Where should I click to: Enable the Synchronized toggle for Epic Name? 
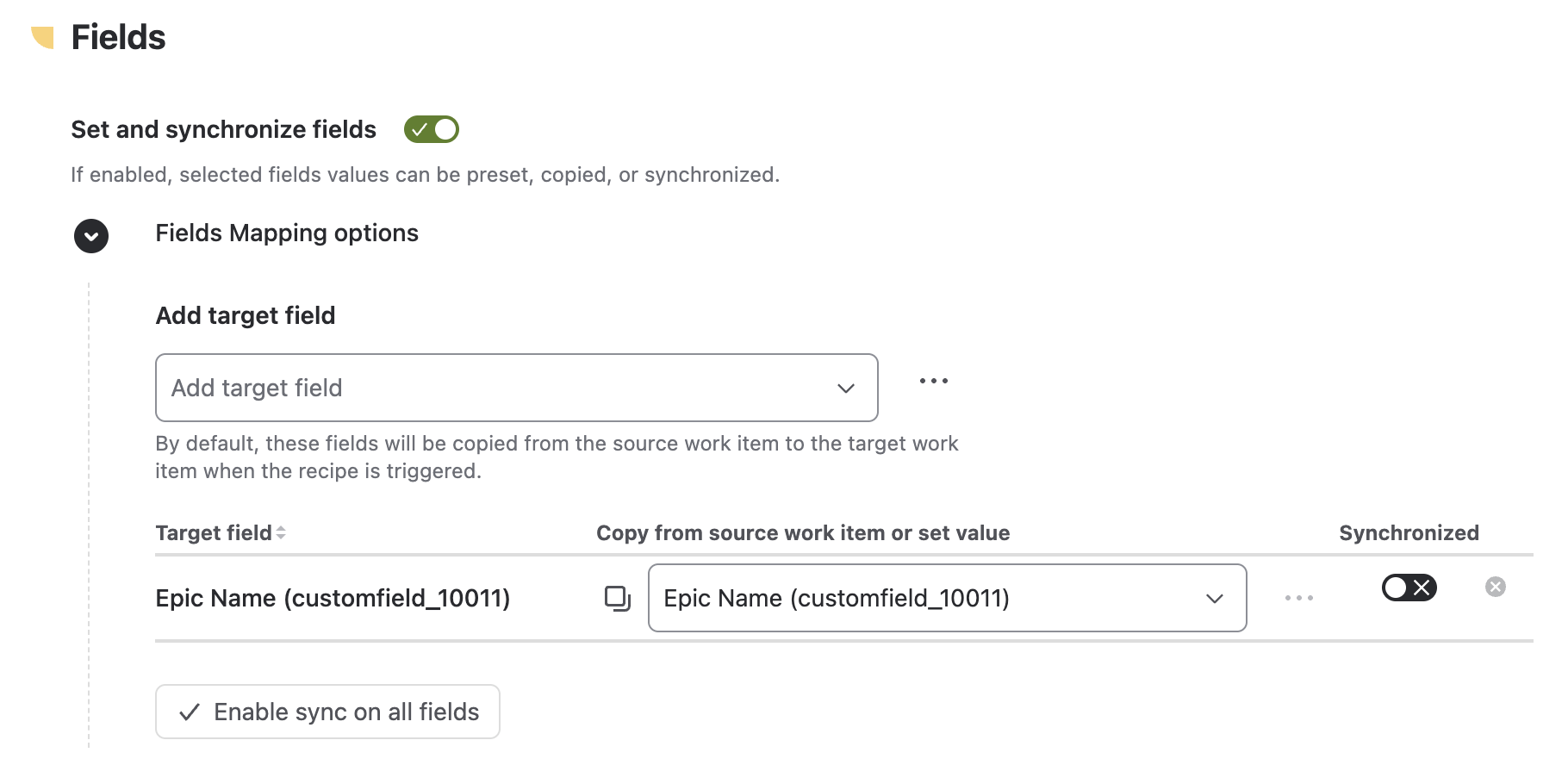pos(1409,588)
